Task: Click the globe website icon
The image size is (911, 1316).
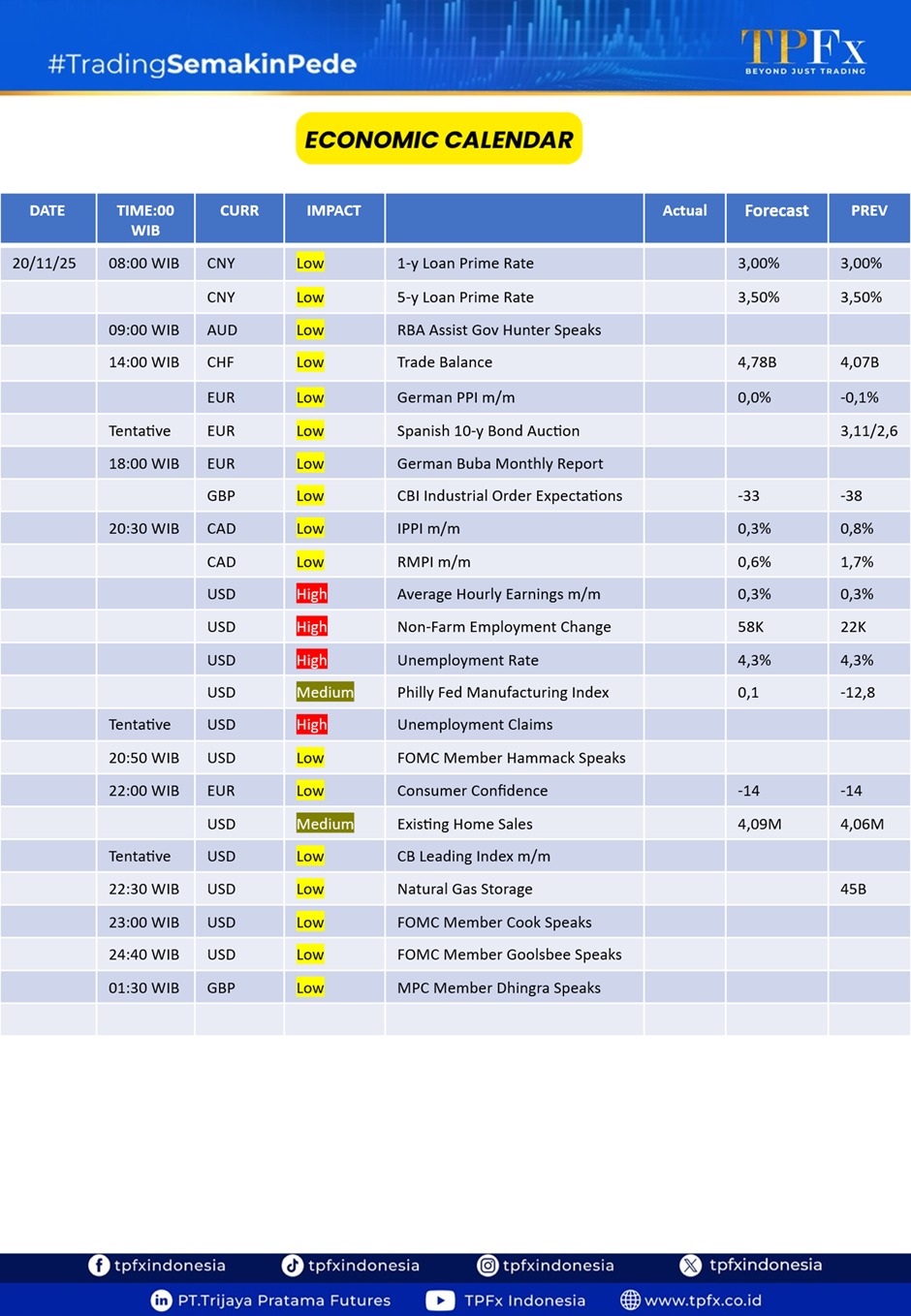Action: (630, 1300)
